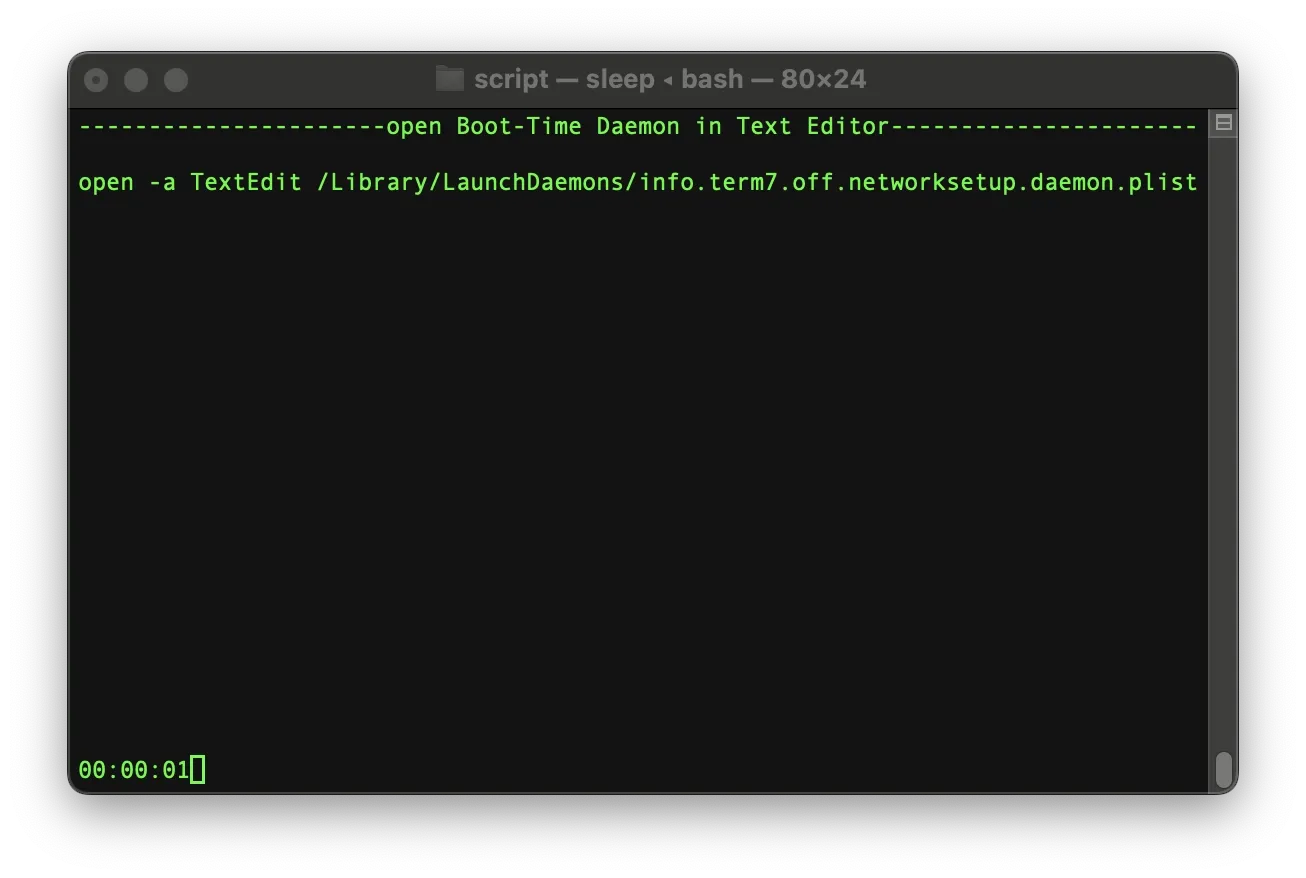
Task: Click 'script' in the window title
Action: pos(511,80)
